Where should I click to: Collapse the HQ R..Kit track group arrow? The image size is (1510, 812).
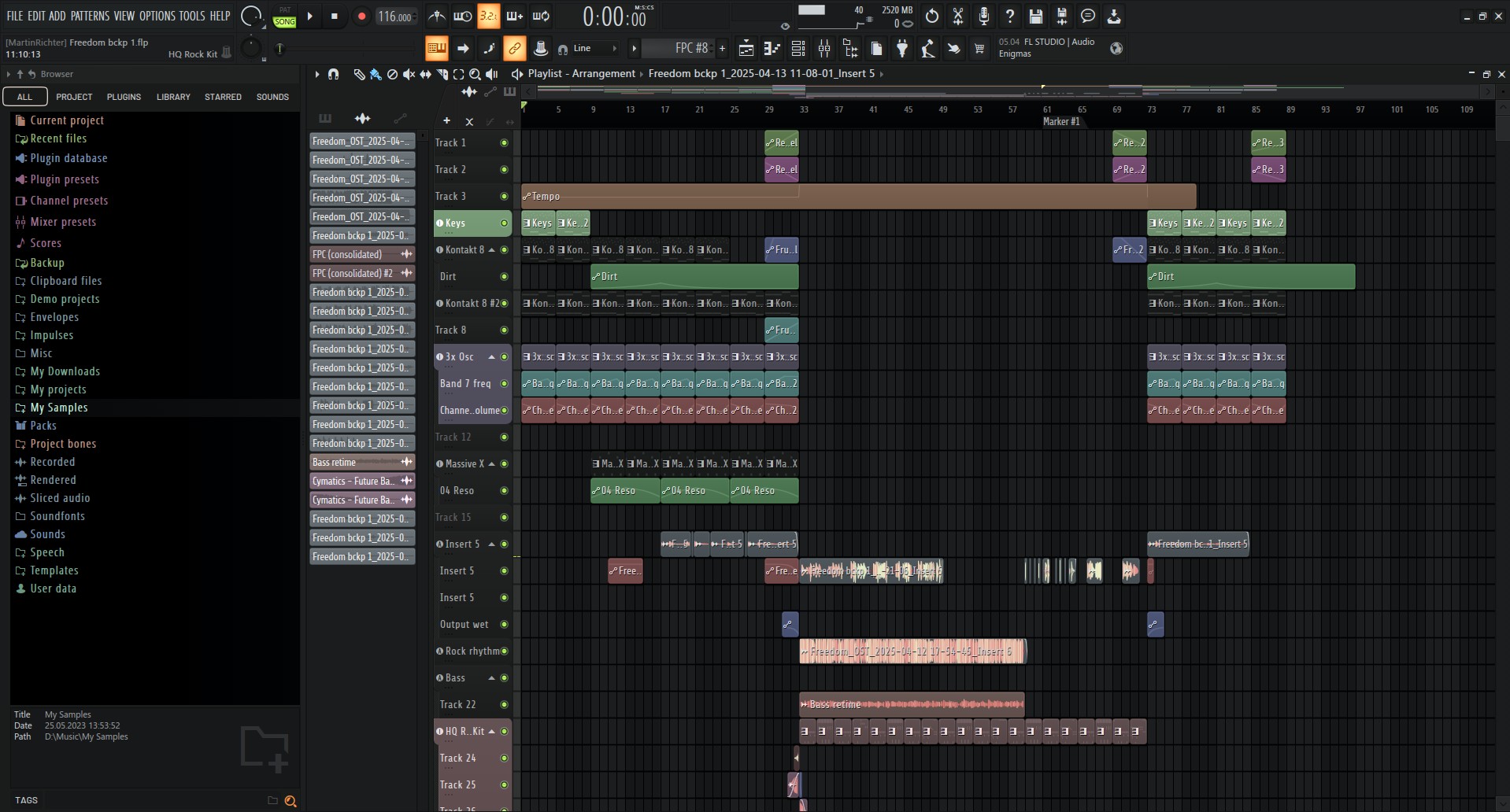(x=492, y=732)
